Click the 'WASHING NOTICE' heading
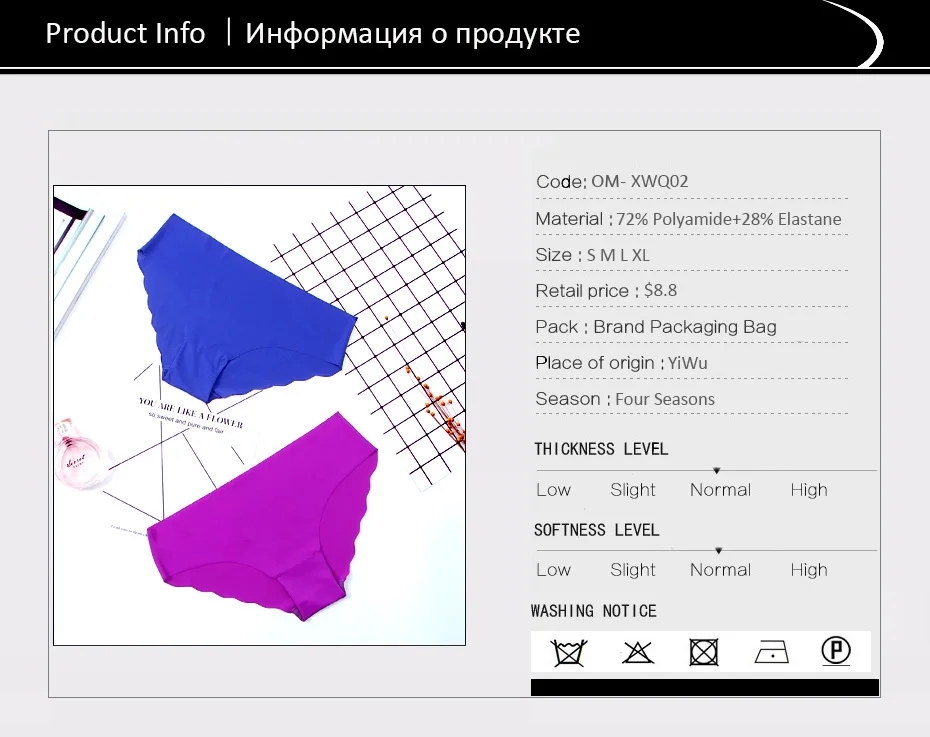This screenshot has width=930, height=737. click(x=594, y=611)
